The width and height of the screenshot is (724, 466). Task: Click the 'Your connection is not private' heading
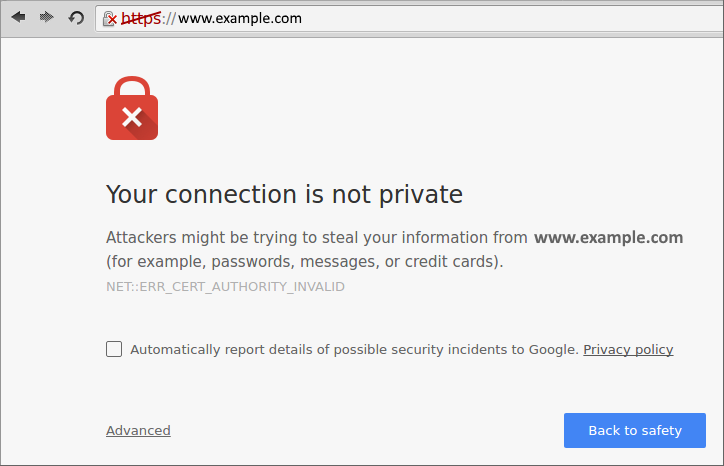point(284,194)
